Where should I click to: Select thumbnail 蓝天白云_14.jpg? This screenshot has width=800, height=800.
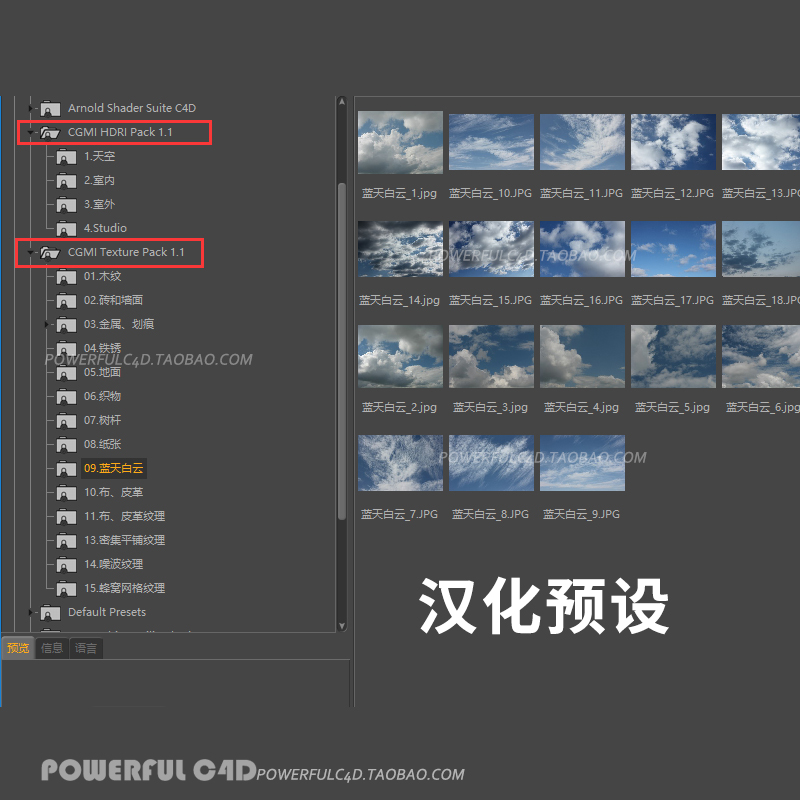point(401,249)
